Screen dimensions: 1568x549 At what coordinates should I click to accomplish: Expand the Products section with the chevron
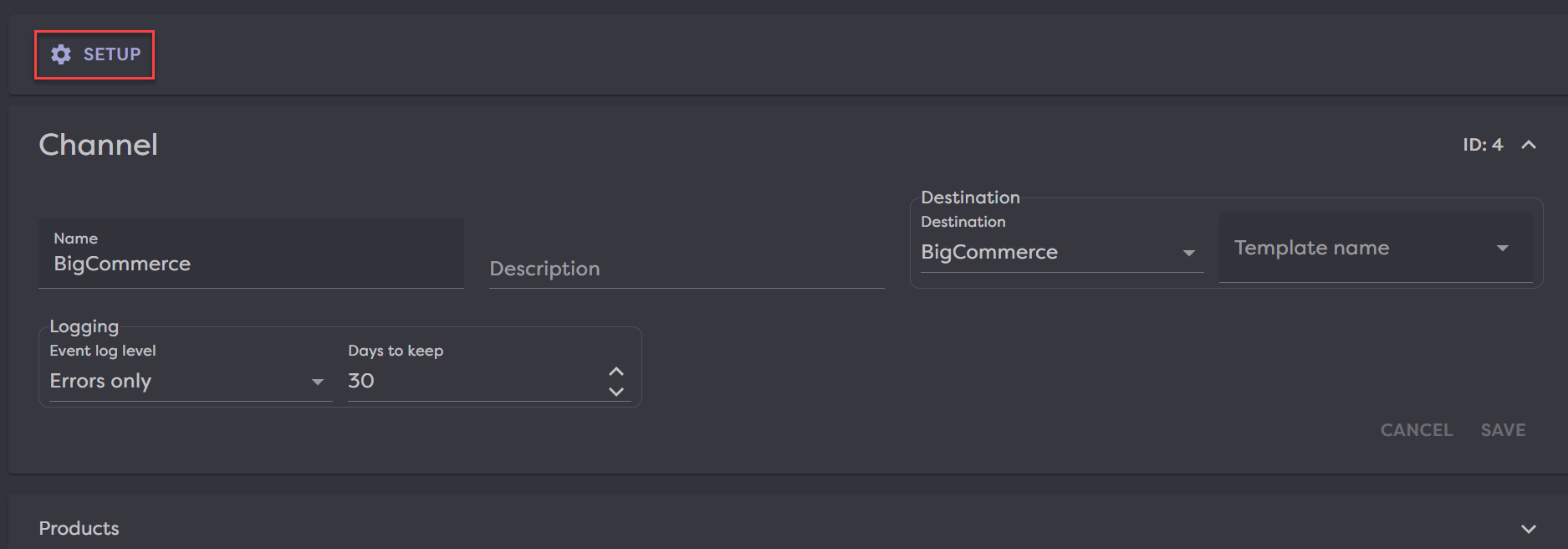[x=1528, y=529]
